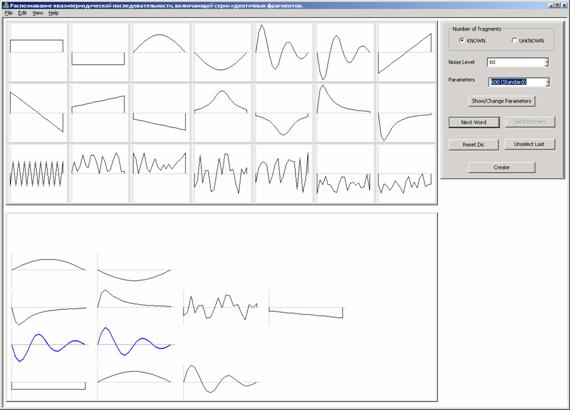Viewport: 570px width, 410px height.
Task: Choose the damped sine starting high tile
Action: (282, 52)
